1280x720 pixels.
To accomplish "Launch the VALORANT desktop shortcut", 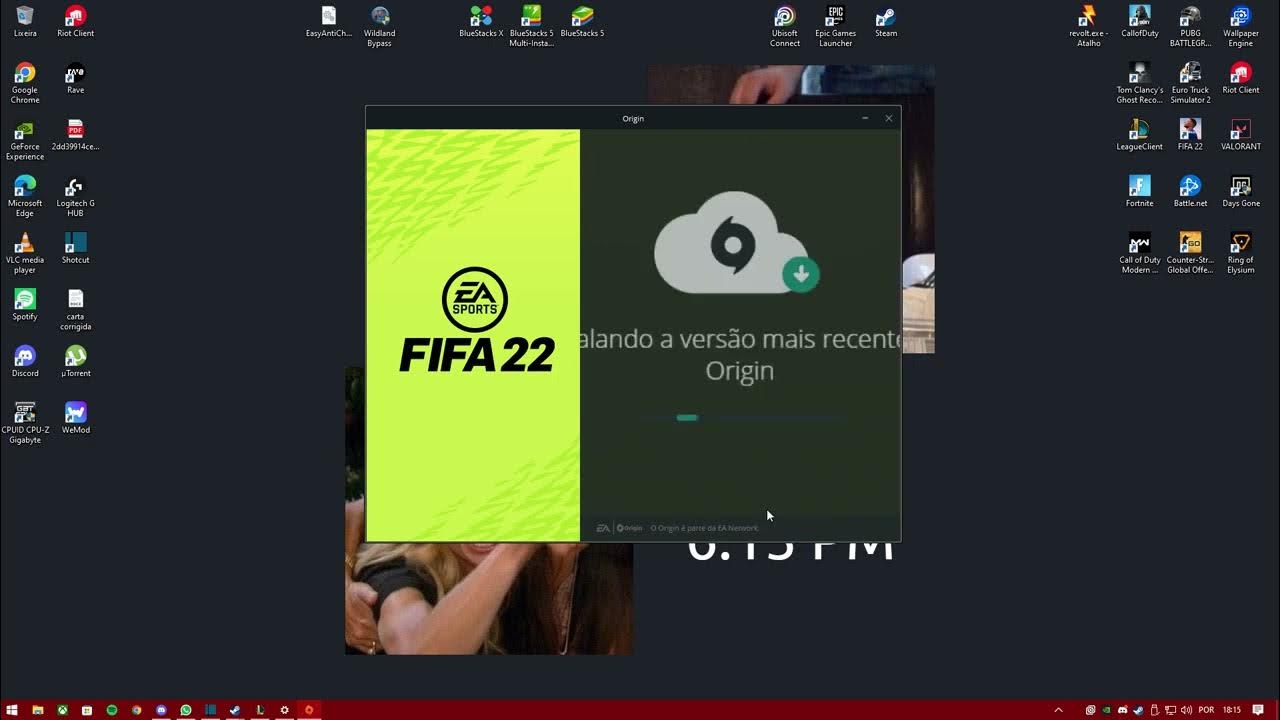I will click(1240, 135).
